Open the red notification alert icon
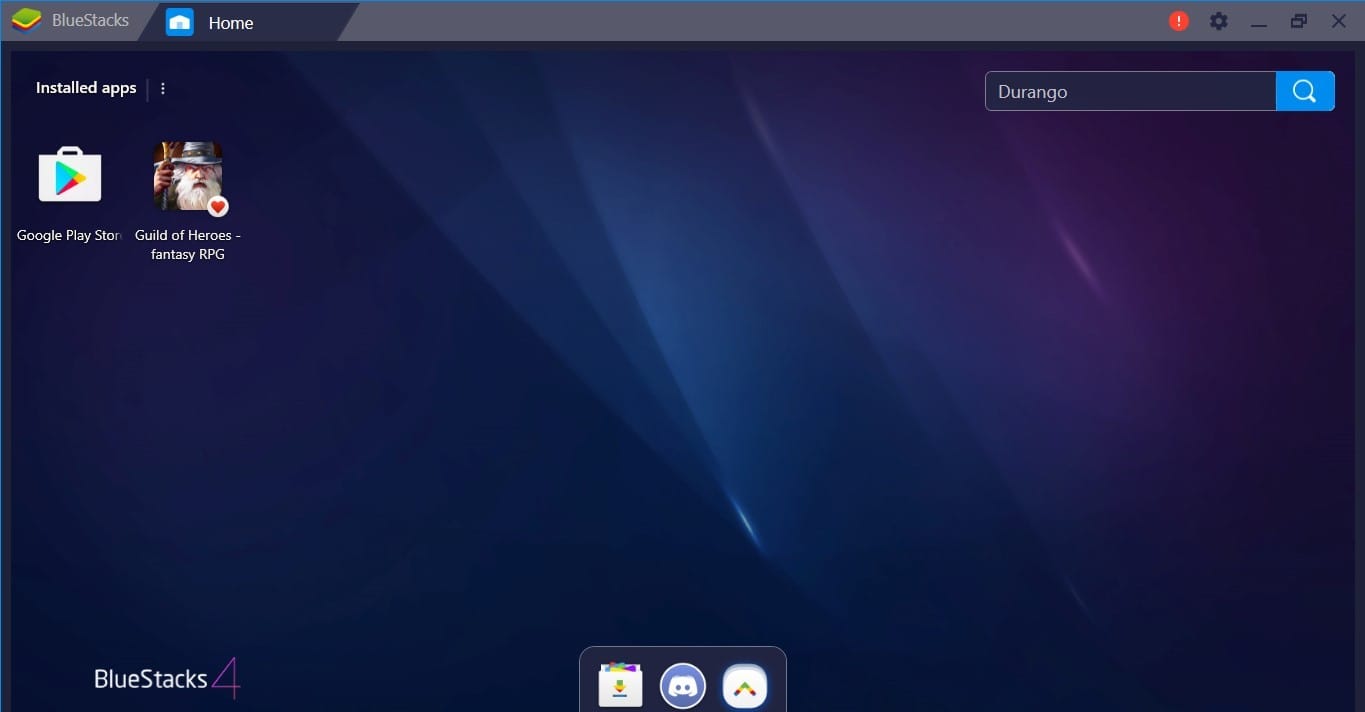This screenshot has height=712, width=1365. pos(1179,21)
